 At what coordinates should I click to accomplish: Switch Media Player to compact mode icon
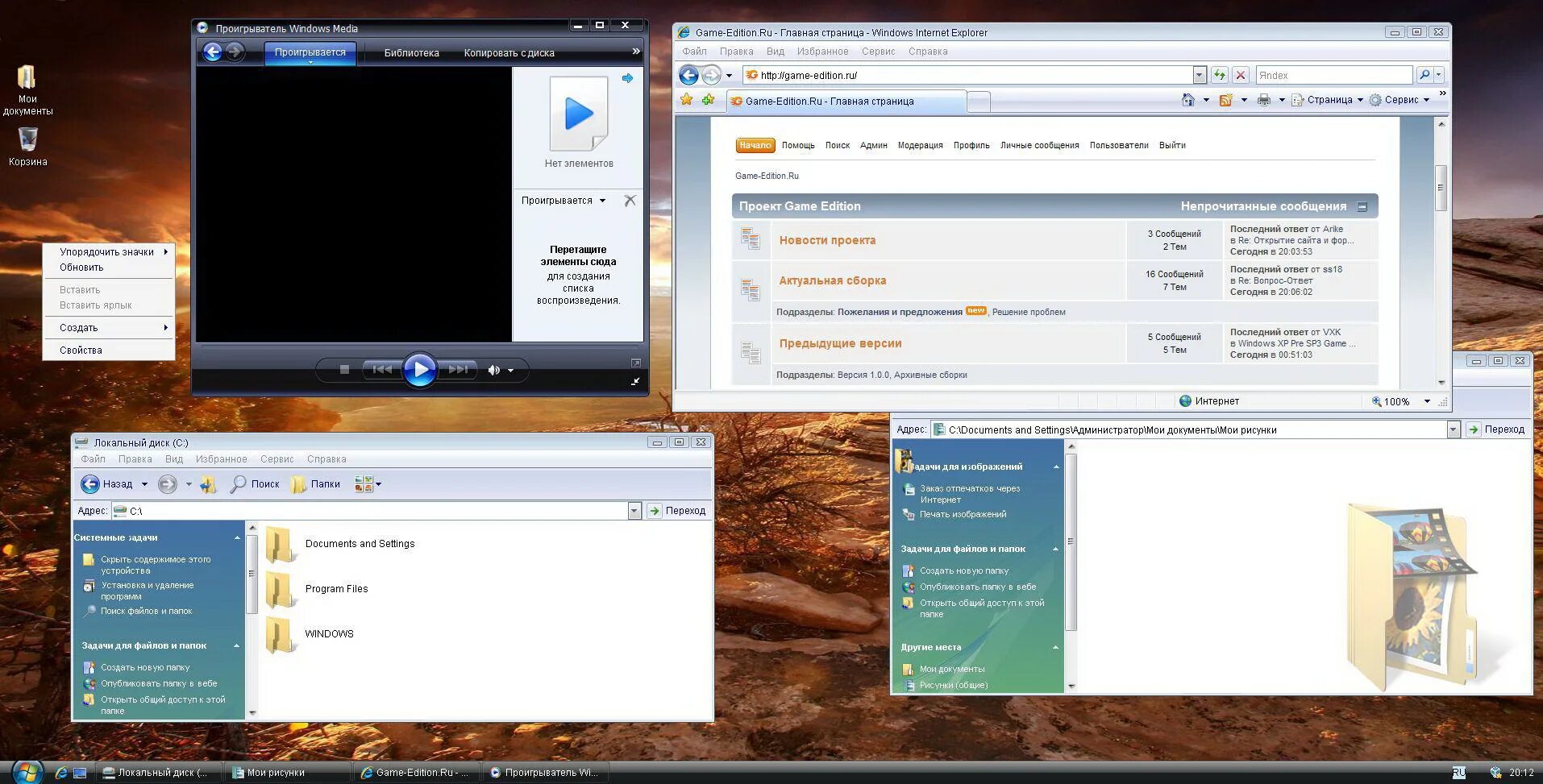click(635, 381)
